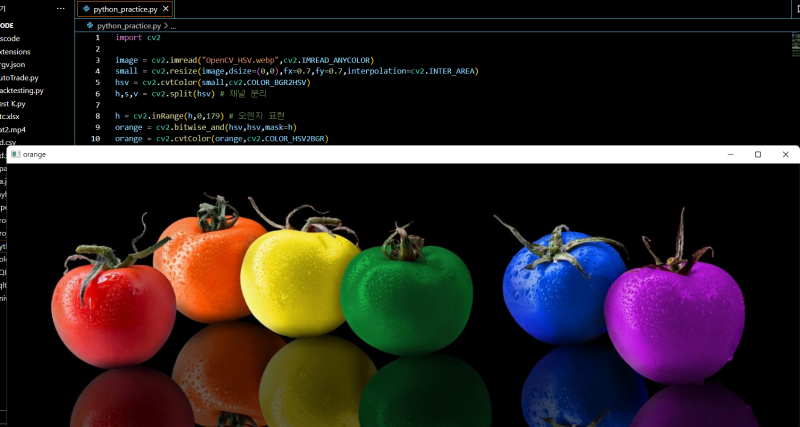Click cv2.COLOR_BGR2HSV on line 5
The height and width of the screenshot is (427, 800).
pos(269,83)
